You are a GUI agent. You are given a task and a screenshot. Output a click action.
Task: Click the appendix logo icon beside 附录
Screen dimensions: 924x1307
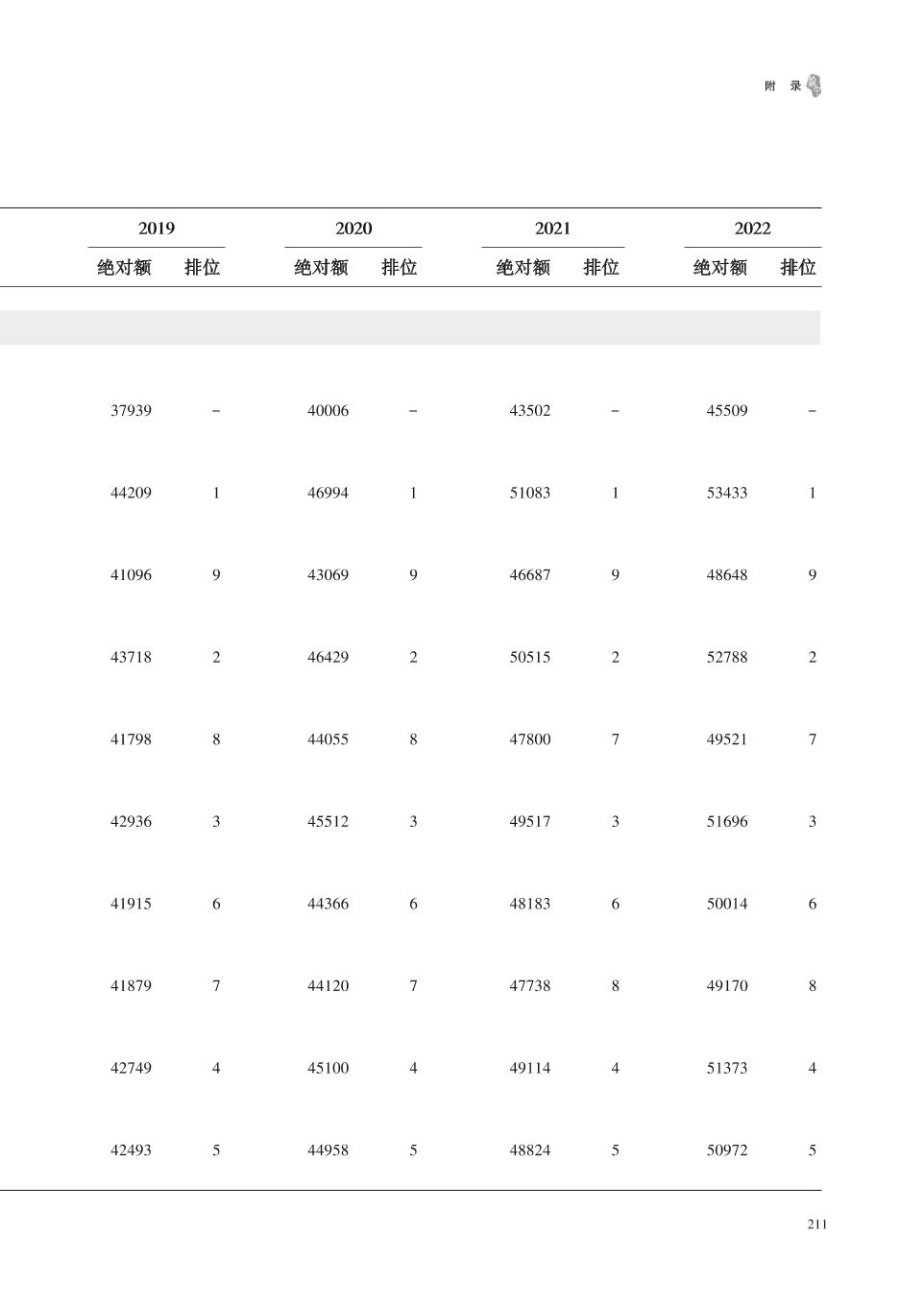pyautogui.click(x=815, y=86)
